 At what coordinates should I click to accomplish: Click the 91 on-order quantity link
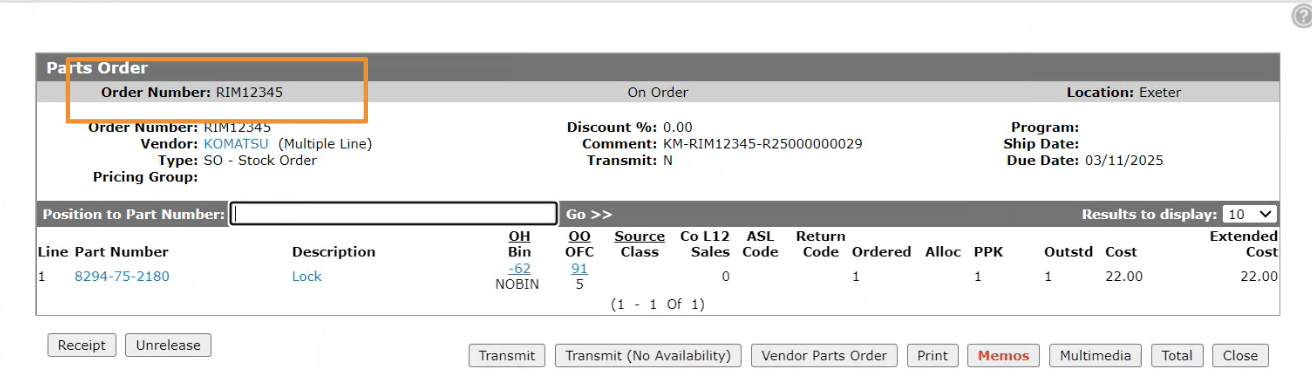(579, 268)
